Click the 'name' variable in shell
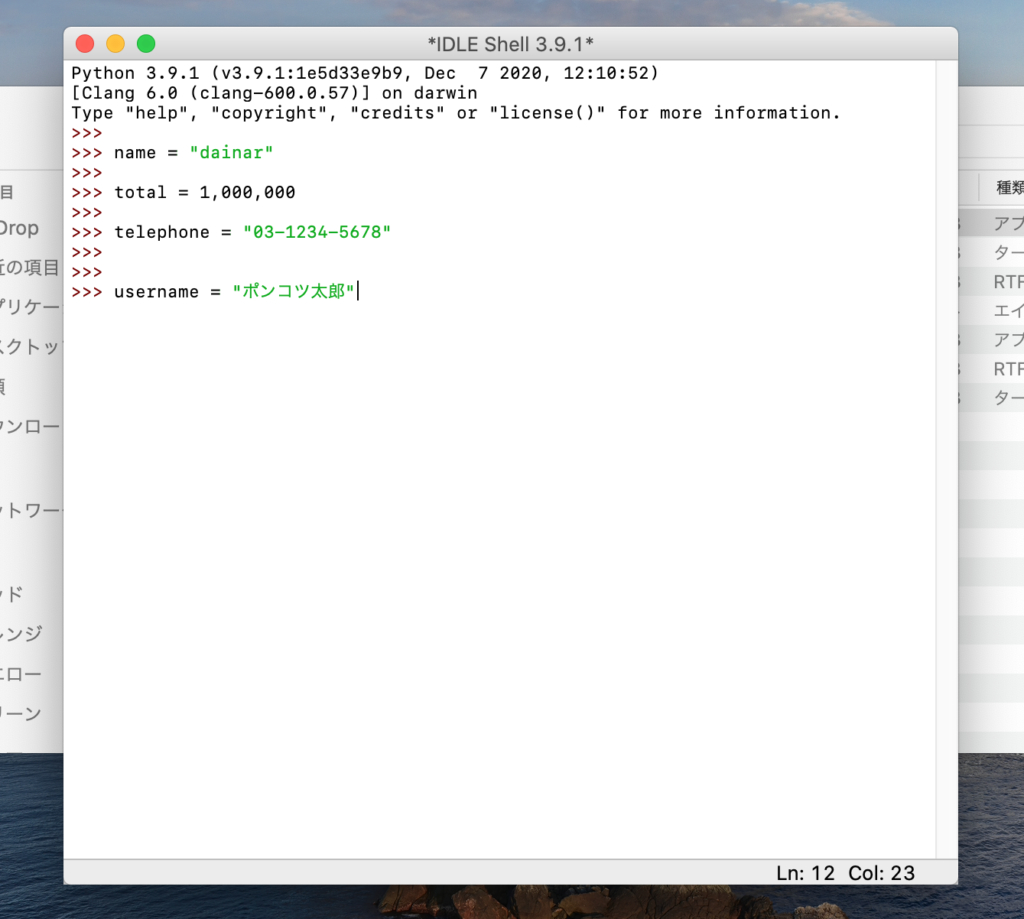 pos(135,153)
